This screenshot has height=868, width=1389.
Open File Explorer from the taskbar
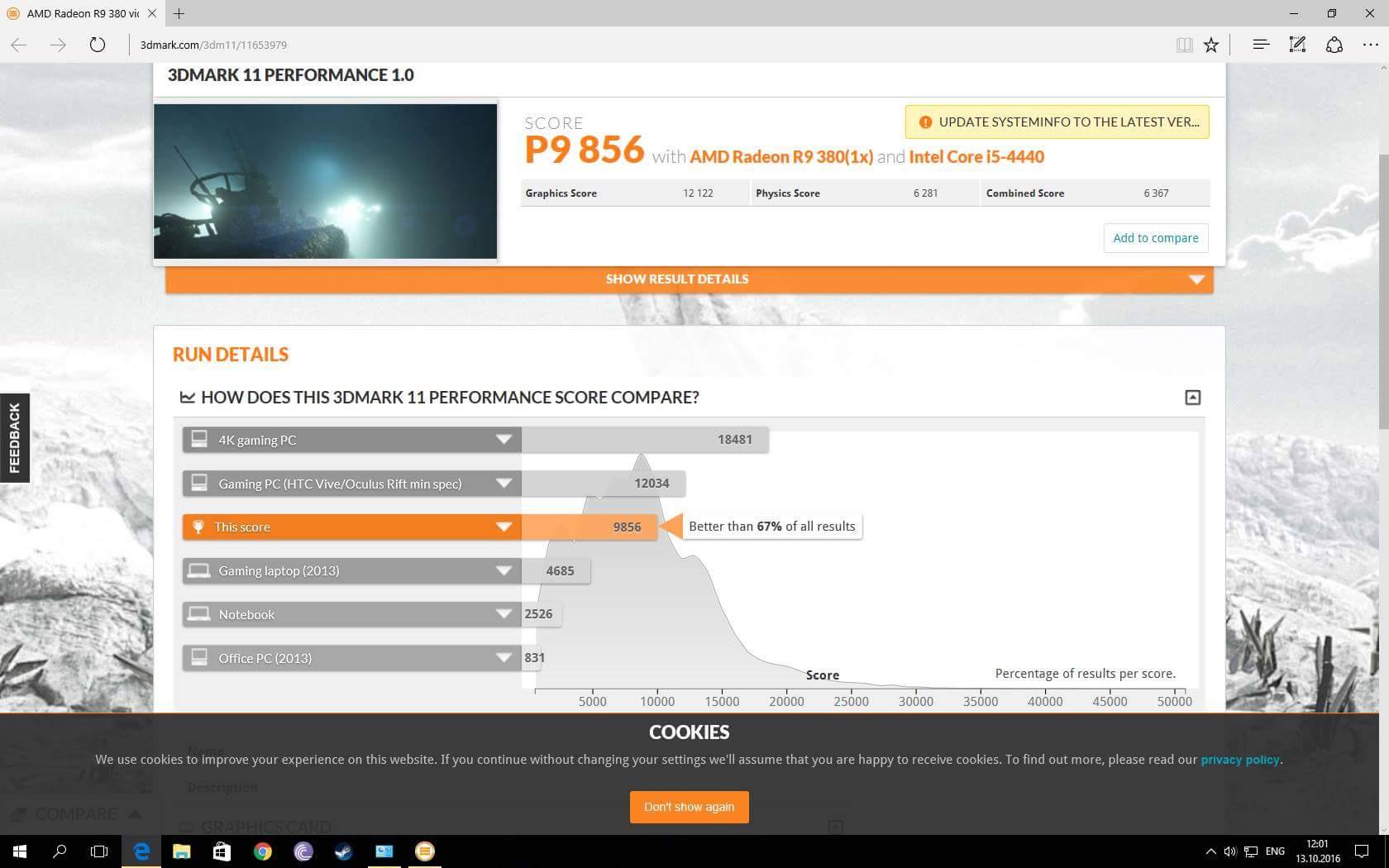pos(181,851)
